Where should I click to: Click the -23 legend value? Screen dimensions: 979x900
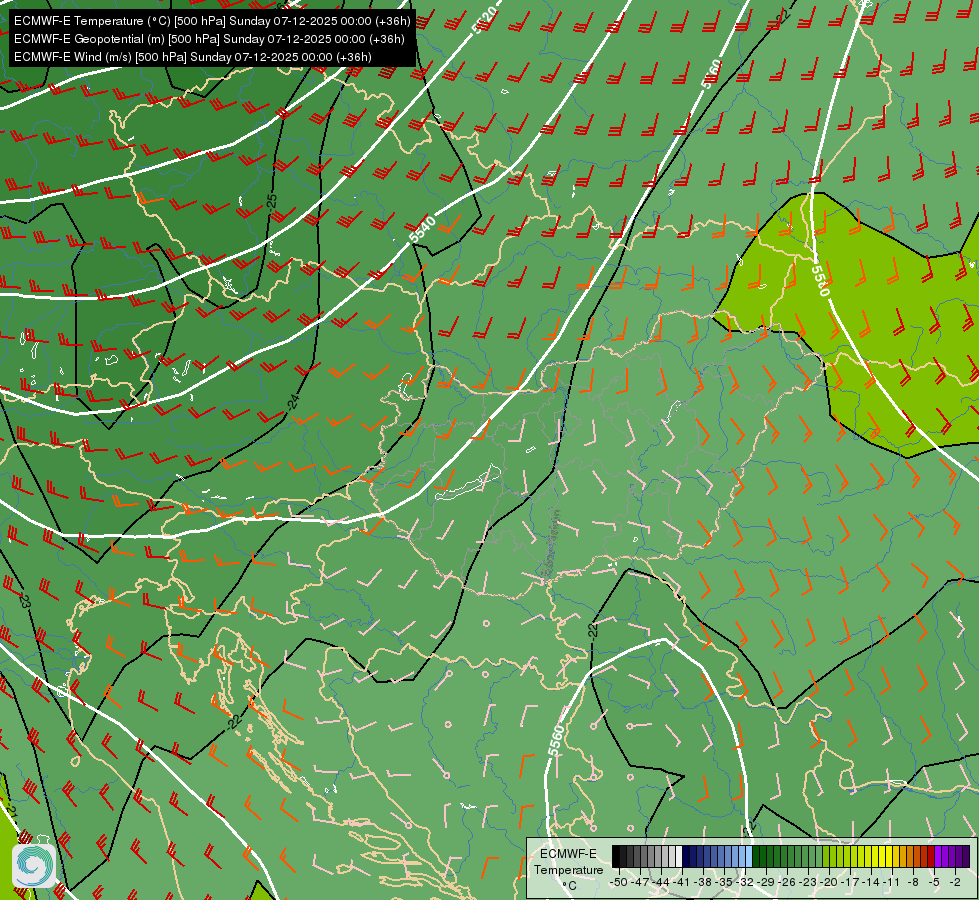(x=808, y=883)
